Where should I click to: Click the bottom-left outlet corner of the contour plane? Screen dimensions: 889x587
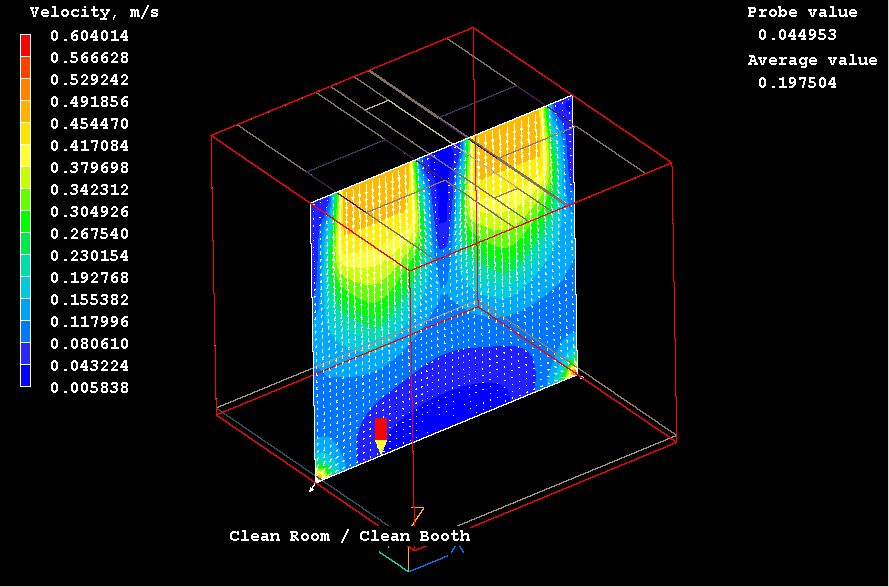(x=320, y=471)
